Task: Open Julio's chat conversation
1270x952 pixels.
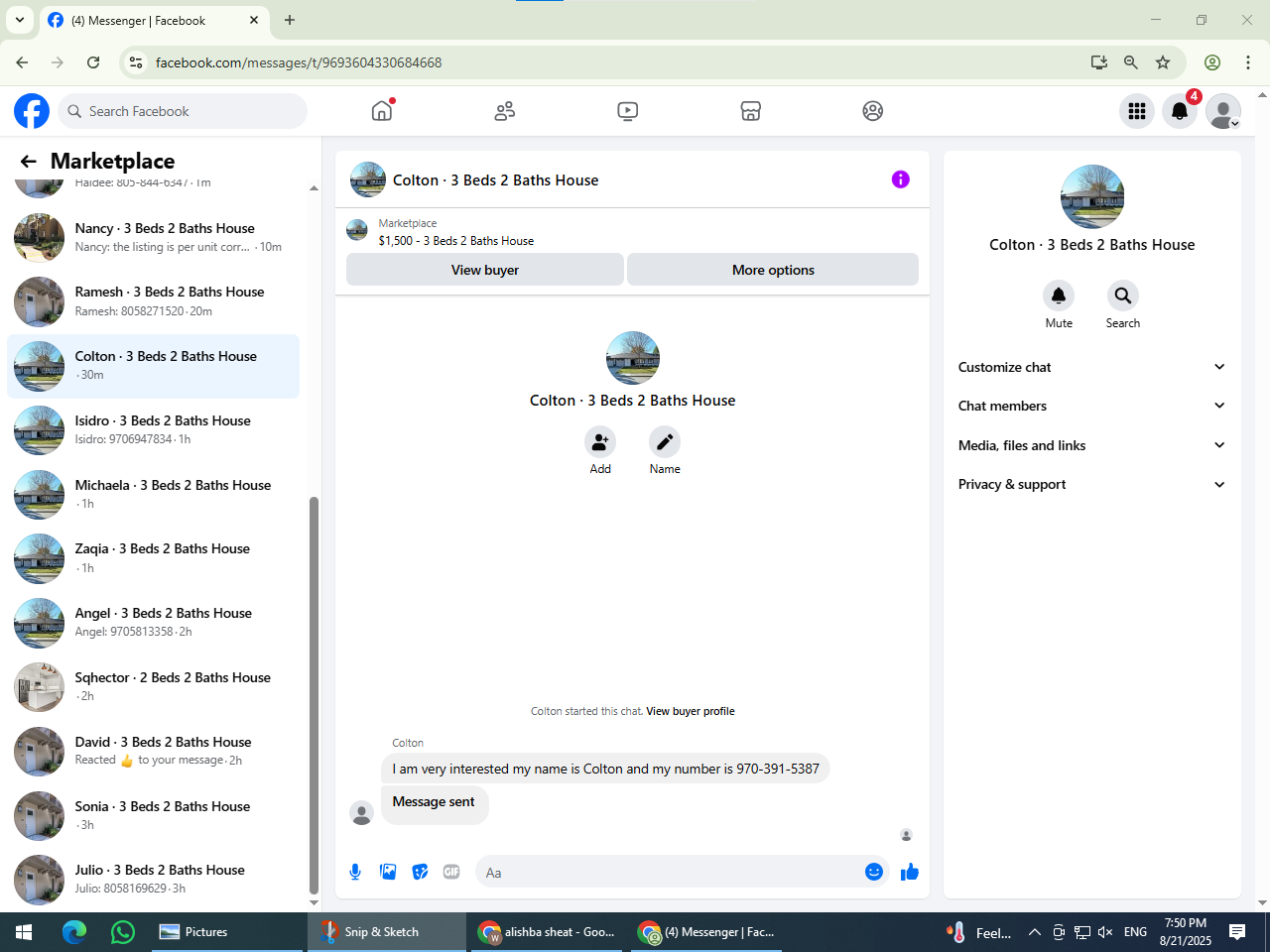Action: coord(153,880)
